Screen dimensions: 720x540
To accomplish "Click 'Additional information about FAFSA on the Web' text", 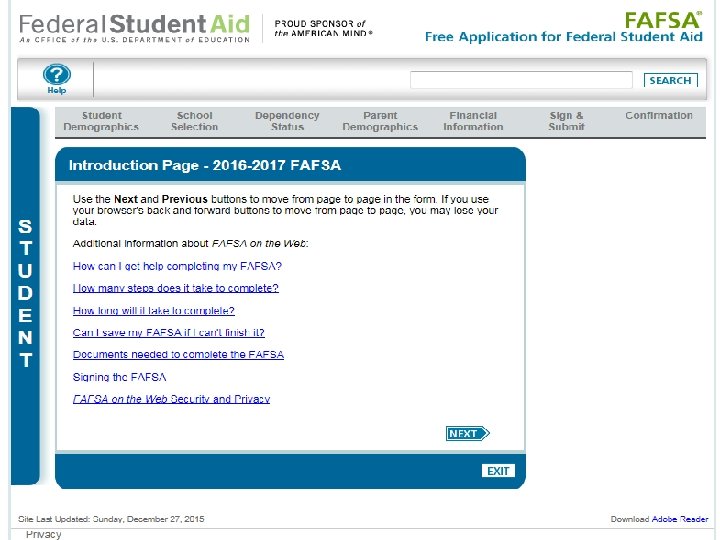I will [x=191, y=244].
